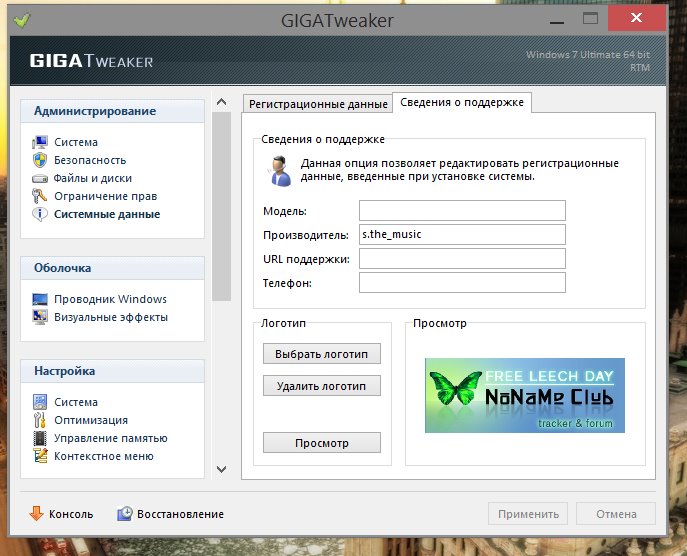The height and width of the screenshot is (556, 687).
Task: Click the Безопасность shield icon
Action: click(40, 160)
